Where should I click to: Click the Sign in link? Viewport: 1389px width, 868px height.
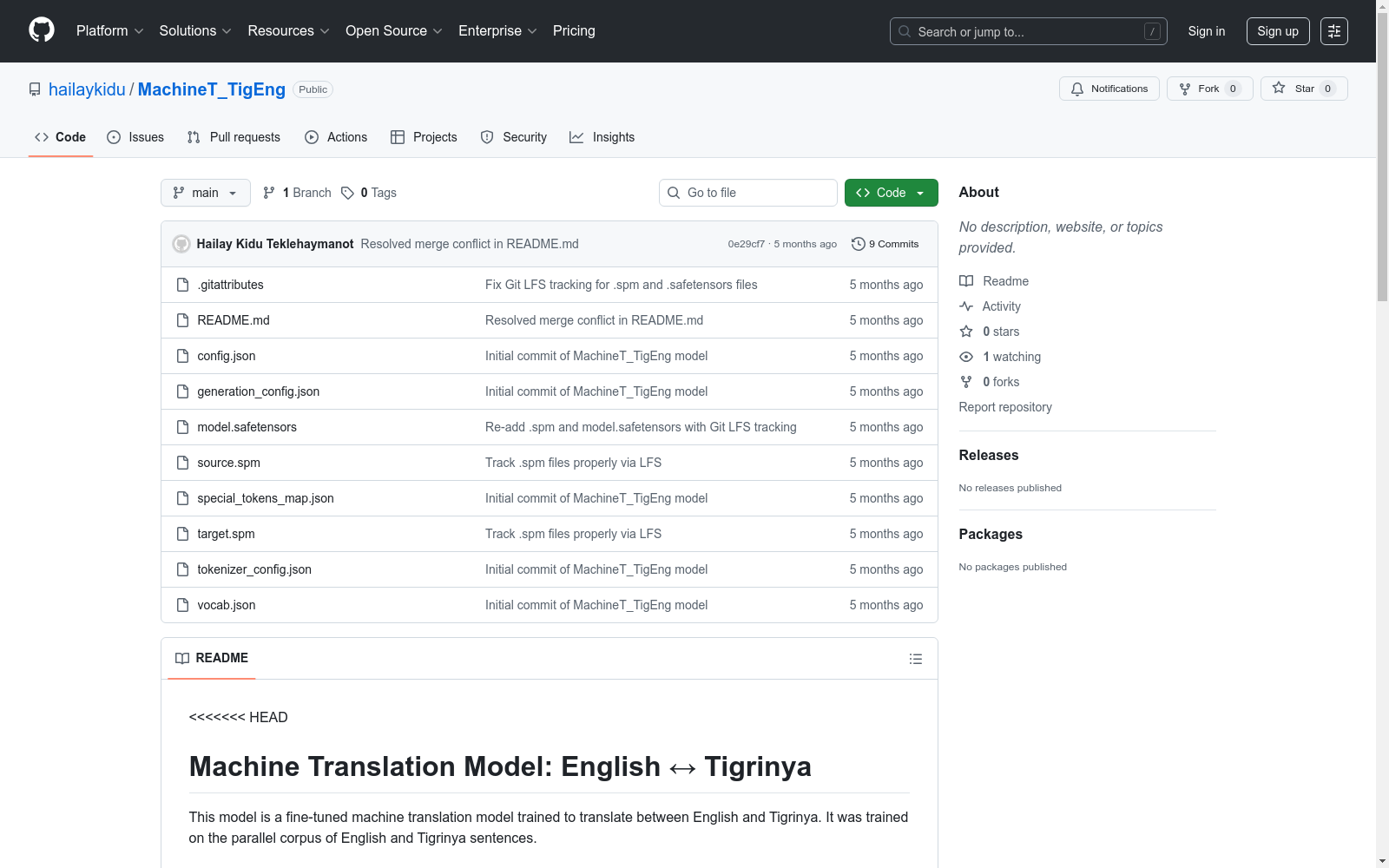pyautogui.click(x=1207, y=31)
